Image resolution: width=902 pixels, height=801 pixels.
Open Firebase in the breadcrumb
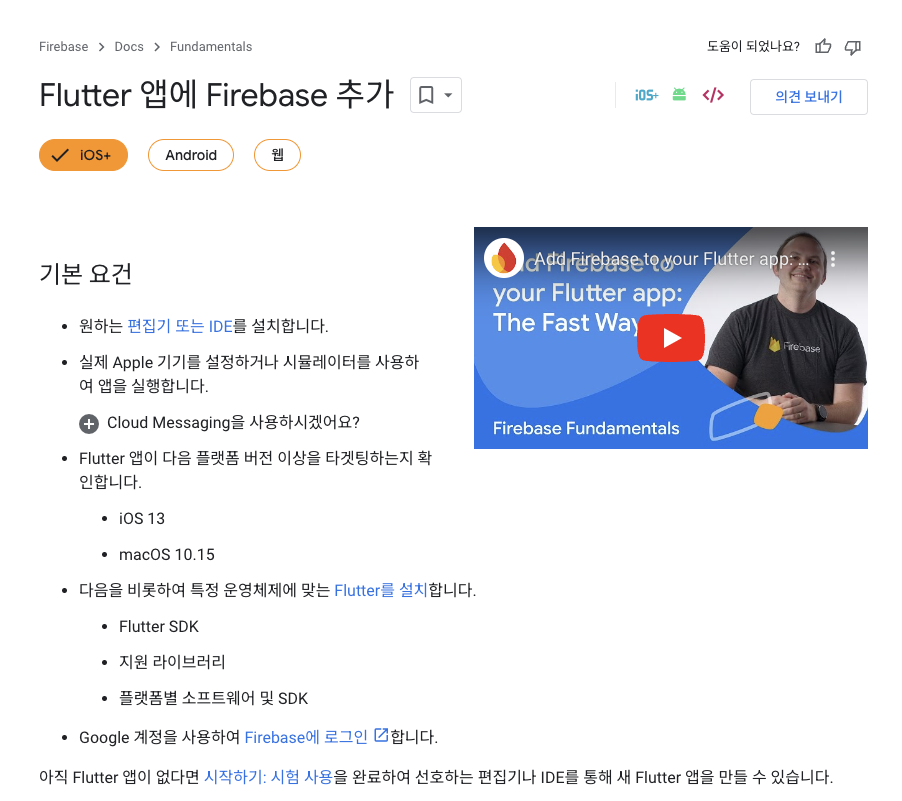click(x=63, y=47)
